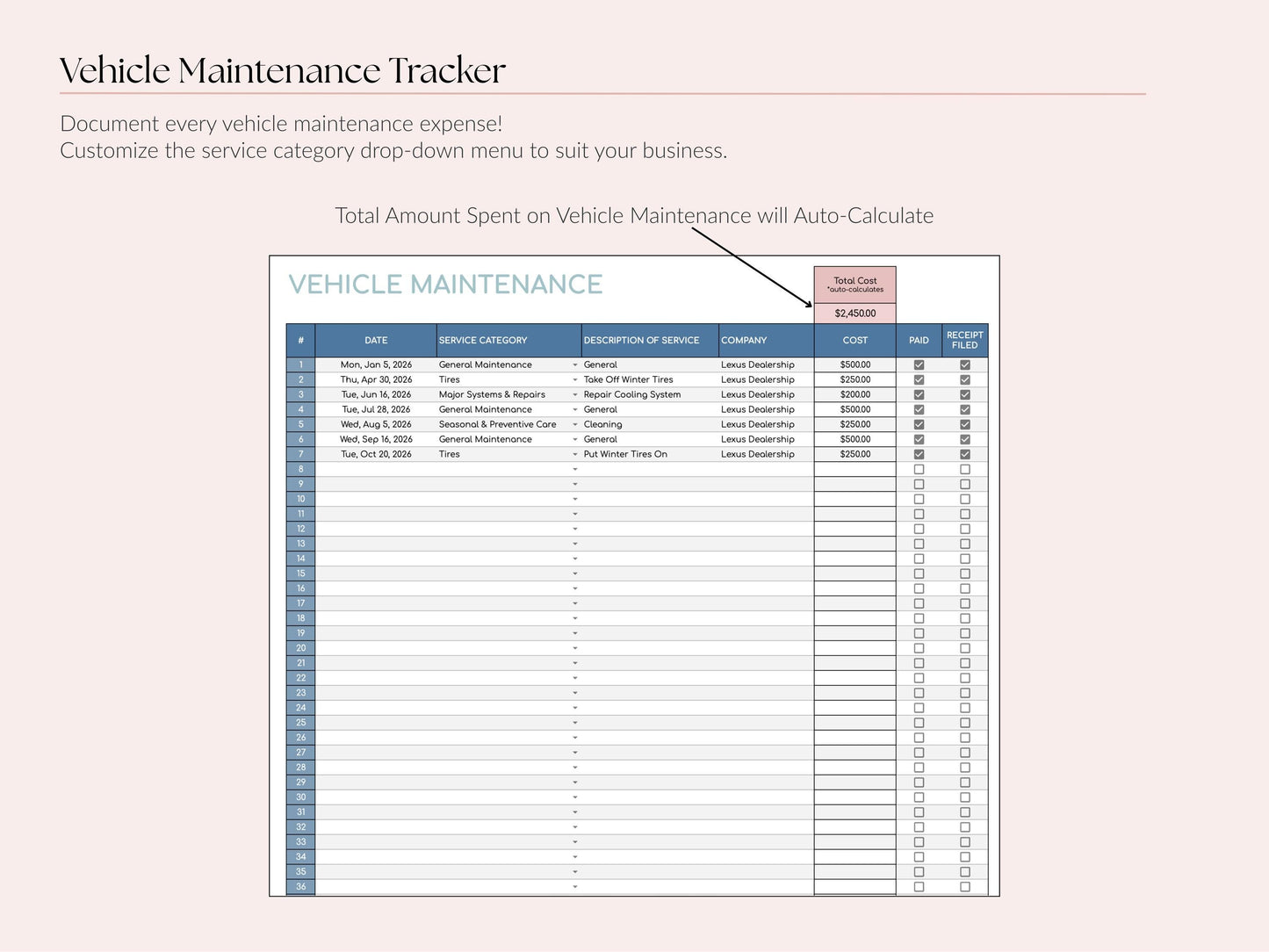Select the Take Off Winter Tires description
This screenshot has height=952, width=1269.
[650, 379]
